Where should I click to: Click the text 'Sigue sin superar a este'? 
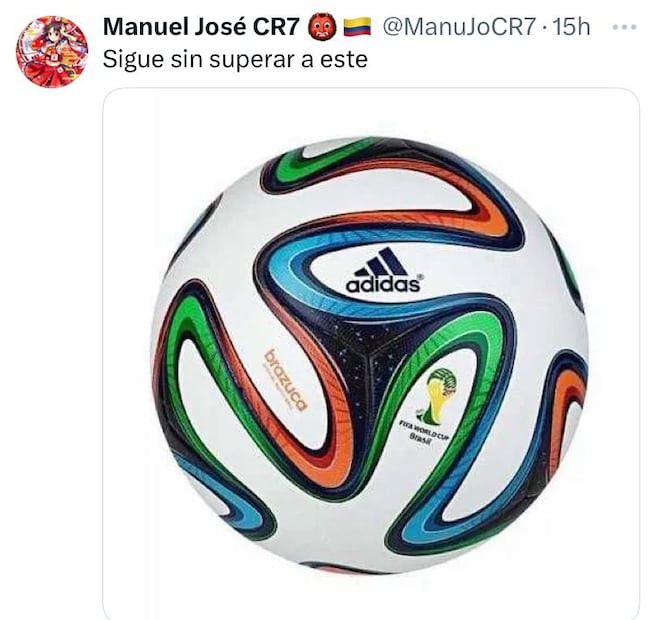tap(235, 59)
